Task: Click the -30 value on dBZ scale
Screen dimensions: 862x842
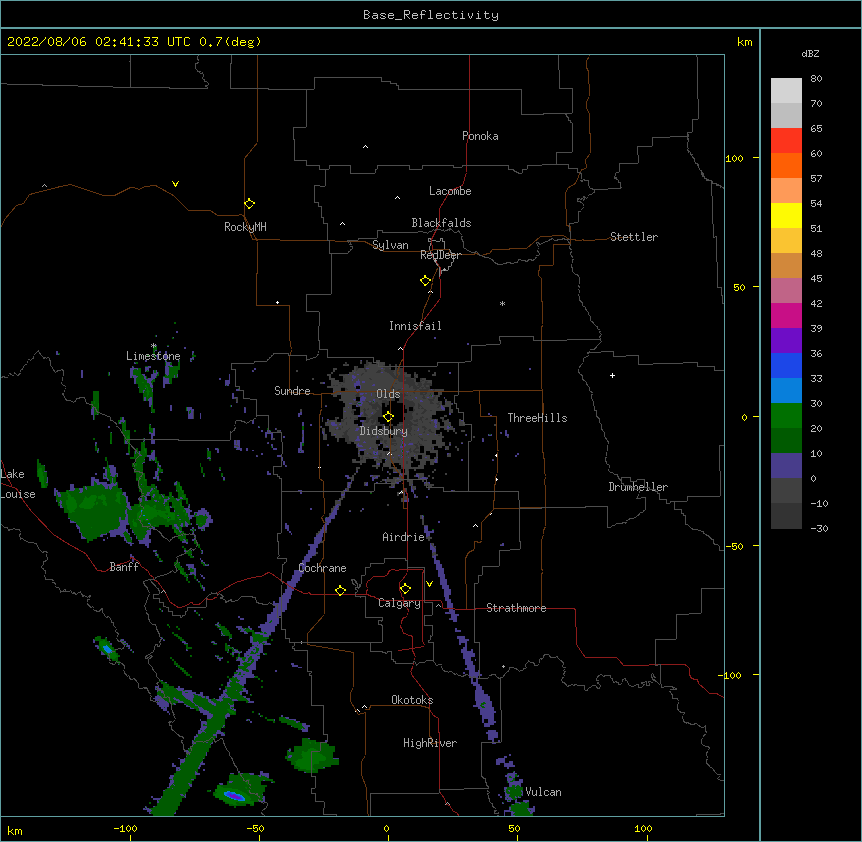Action: pyautogui.click(x=819, y=528)
